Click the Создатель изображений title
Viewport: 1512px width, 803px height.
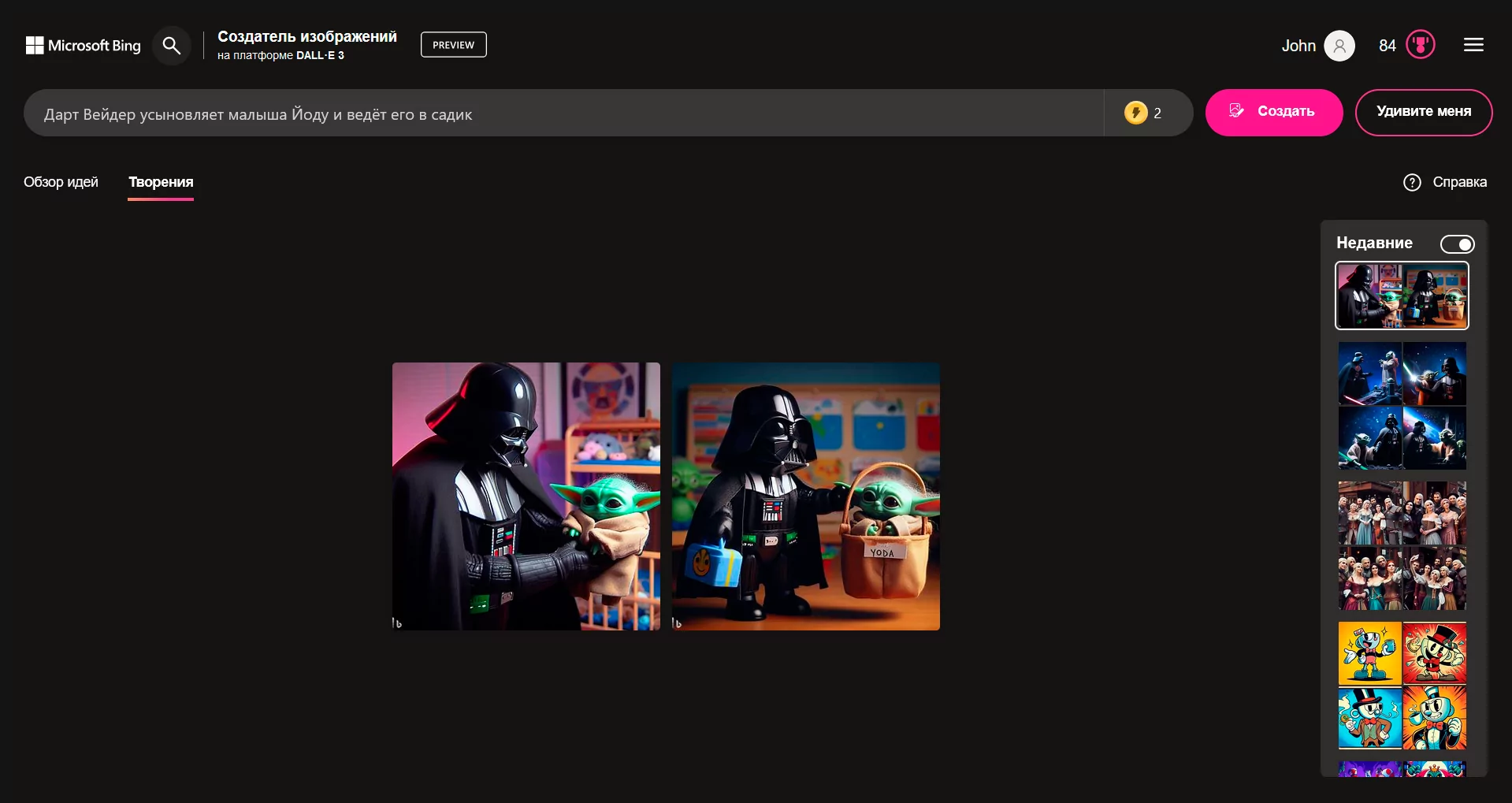307,36
